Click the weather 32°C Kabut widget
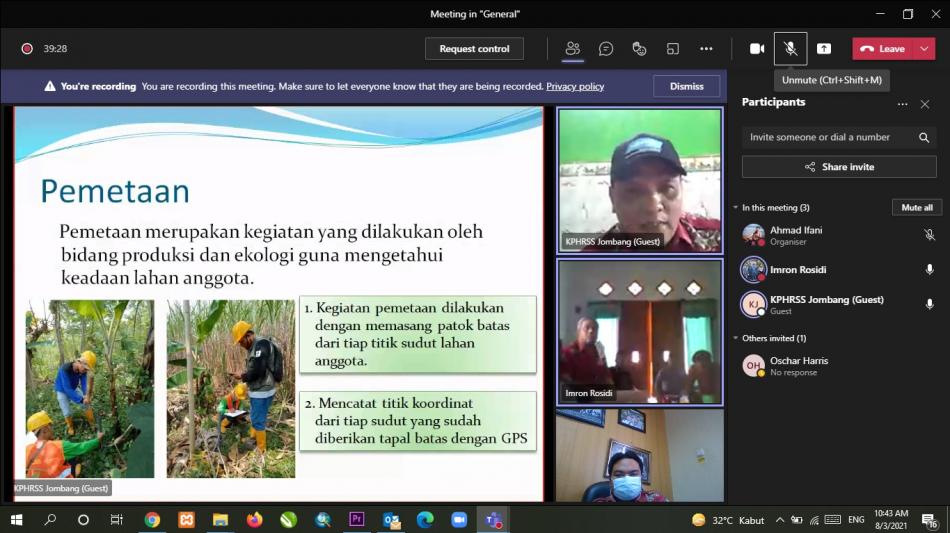Screen dimensions: 950x533 coord(728,520)
